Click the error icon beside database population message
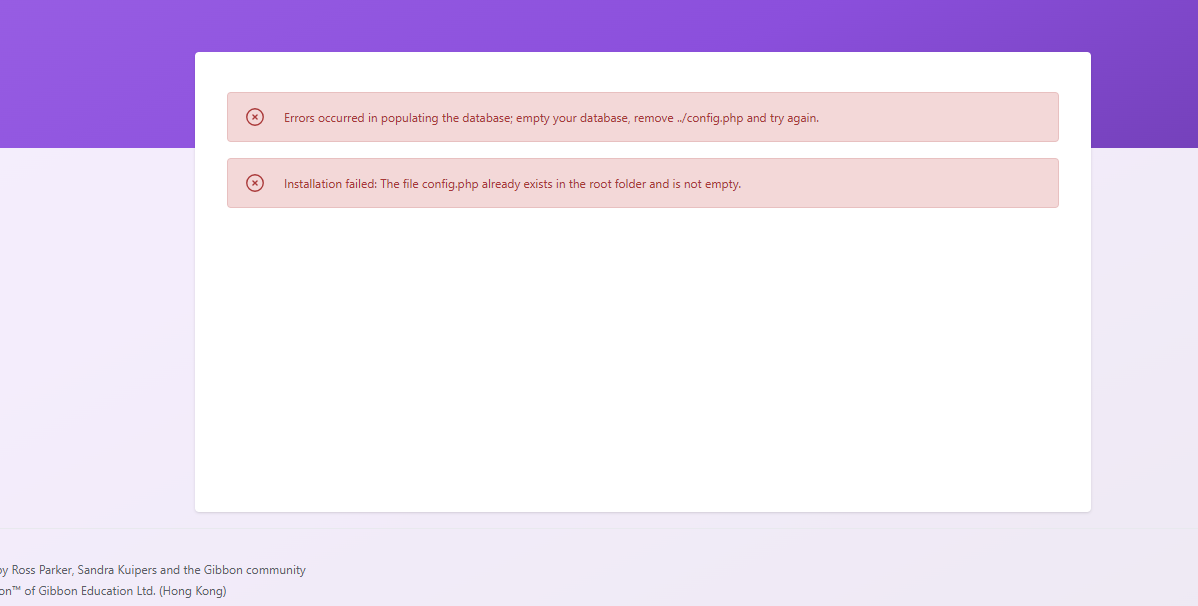Screen dimensions: 1198x606 (x=255, y=117)
